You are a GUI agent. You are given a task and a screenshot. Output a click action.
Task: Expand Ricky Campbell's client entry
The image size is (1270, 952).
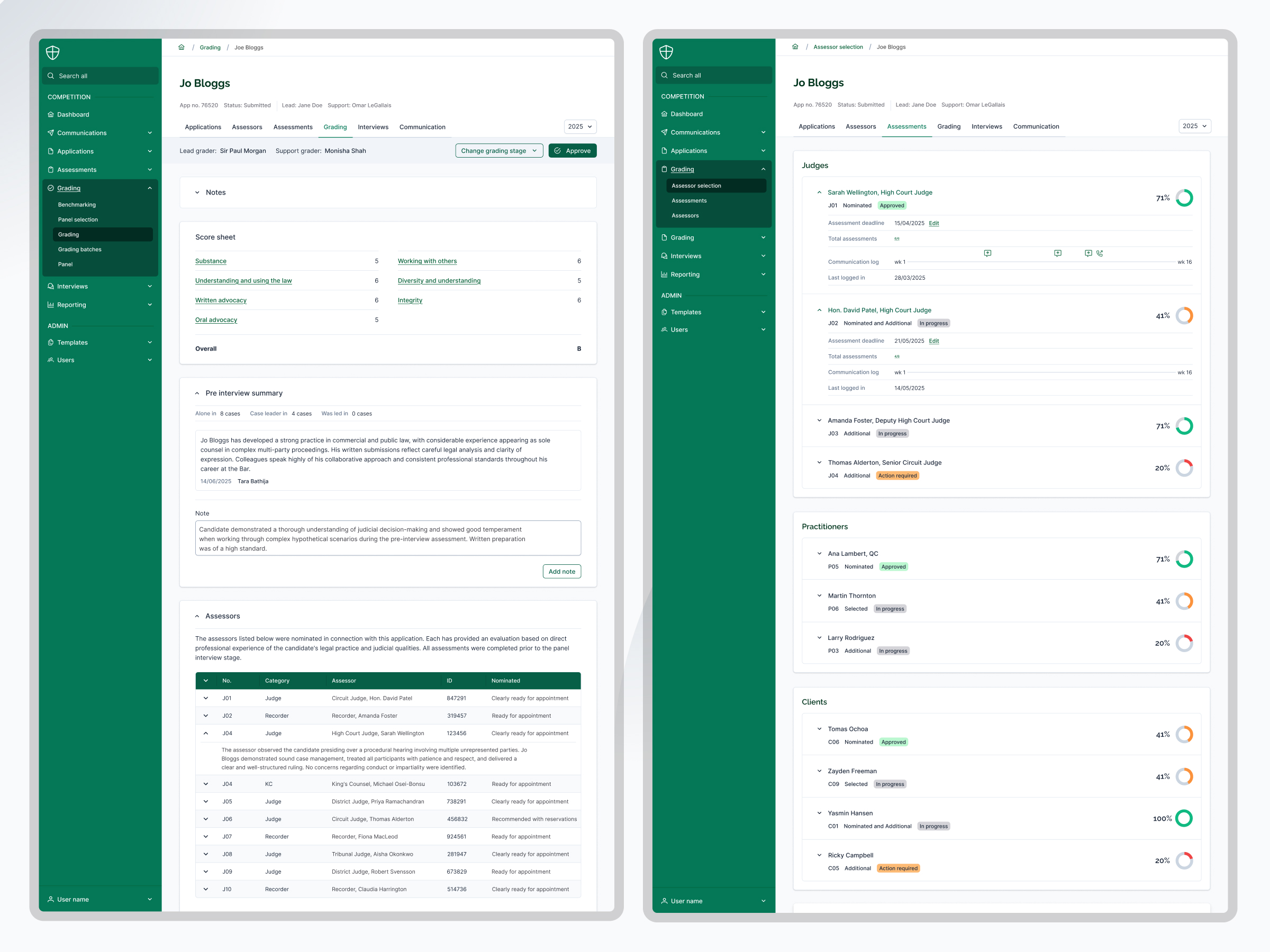pos(819,855)
